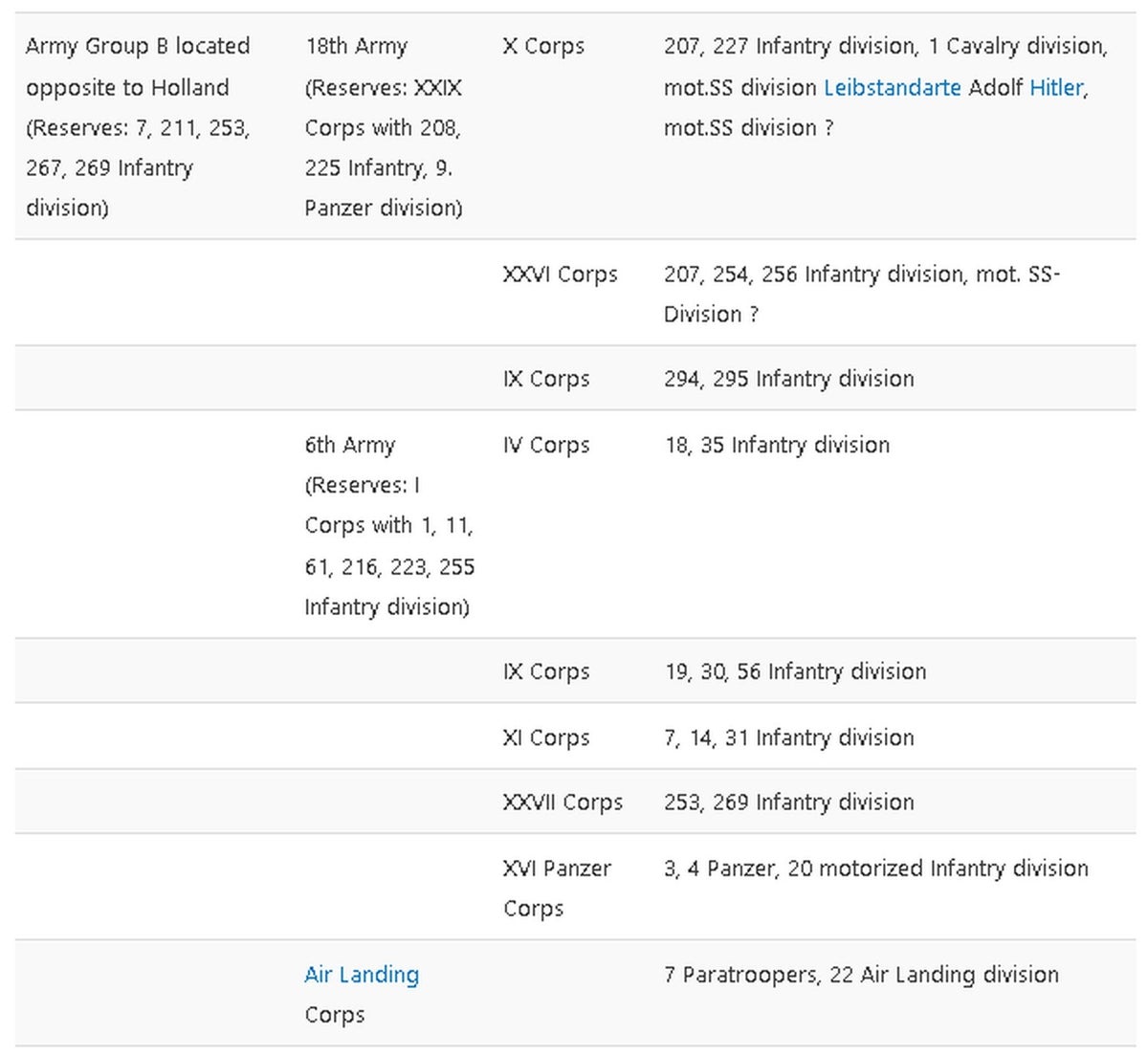Click "7, 14, 31 Infantry division" entry
Screen dimensions: 1148x1055
tap(788, 737)
